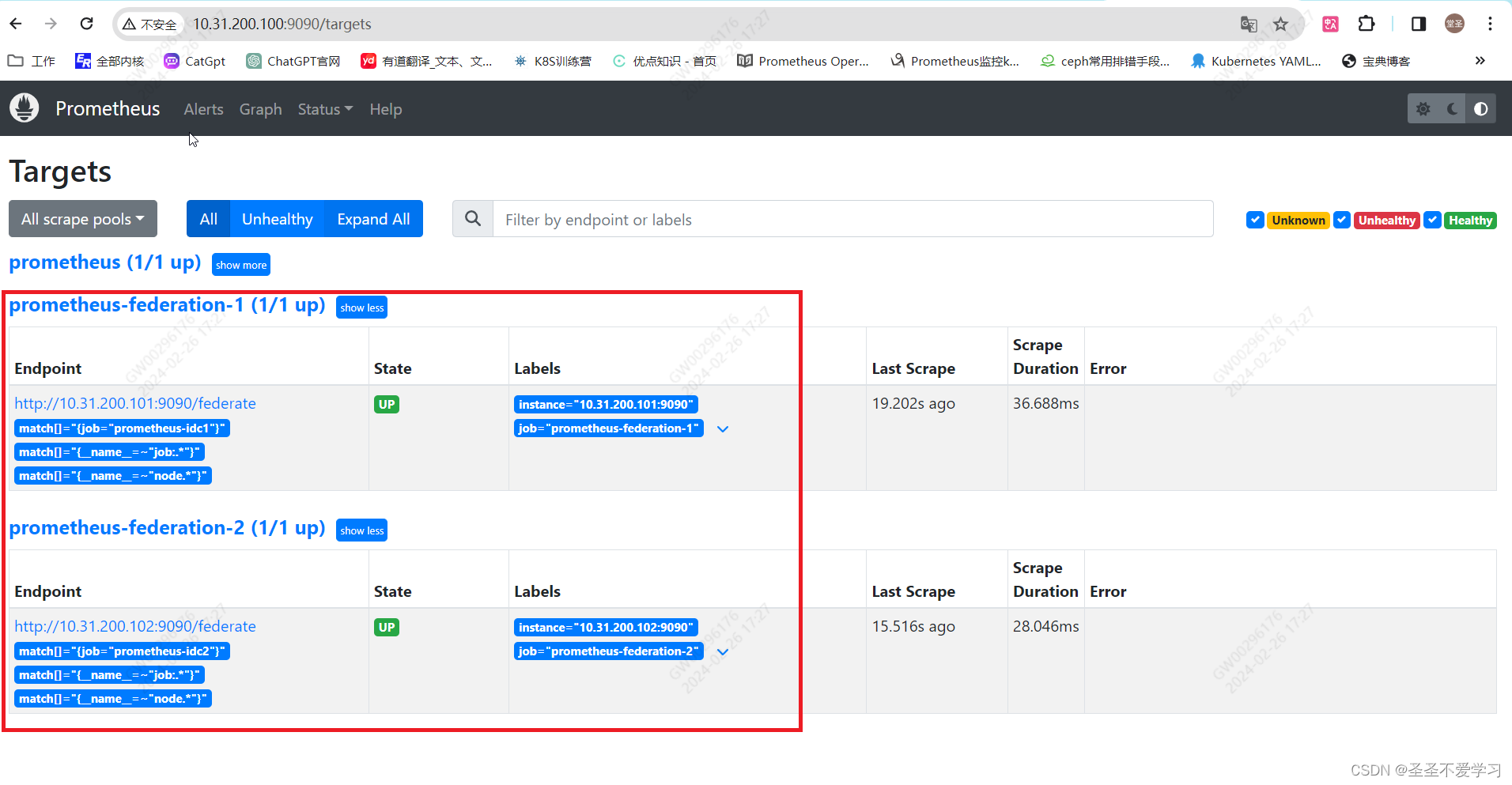Click the browser back arrow

(x=16, y=24)
